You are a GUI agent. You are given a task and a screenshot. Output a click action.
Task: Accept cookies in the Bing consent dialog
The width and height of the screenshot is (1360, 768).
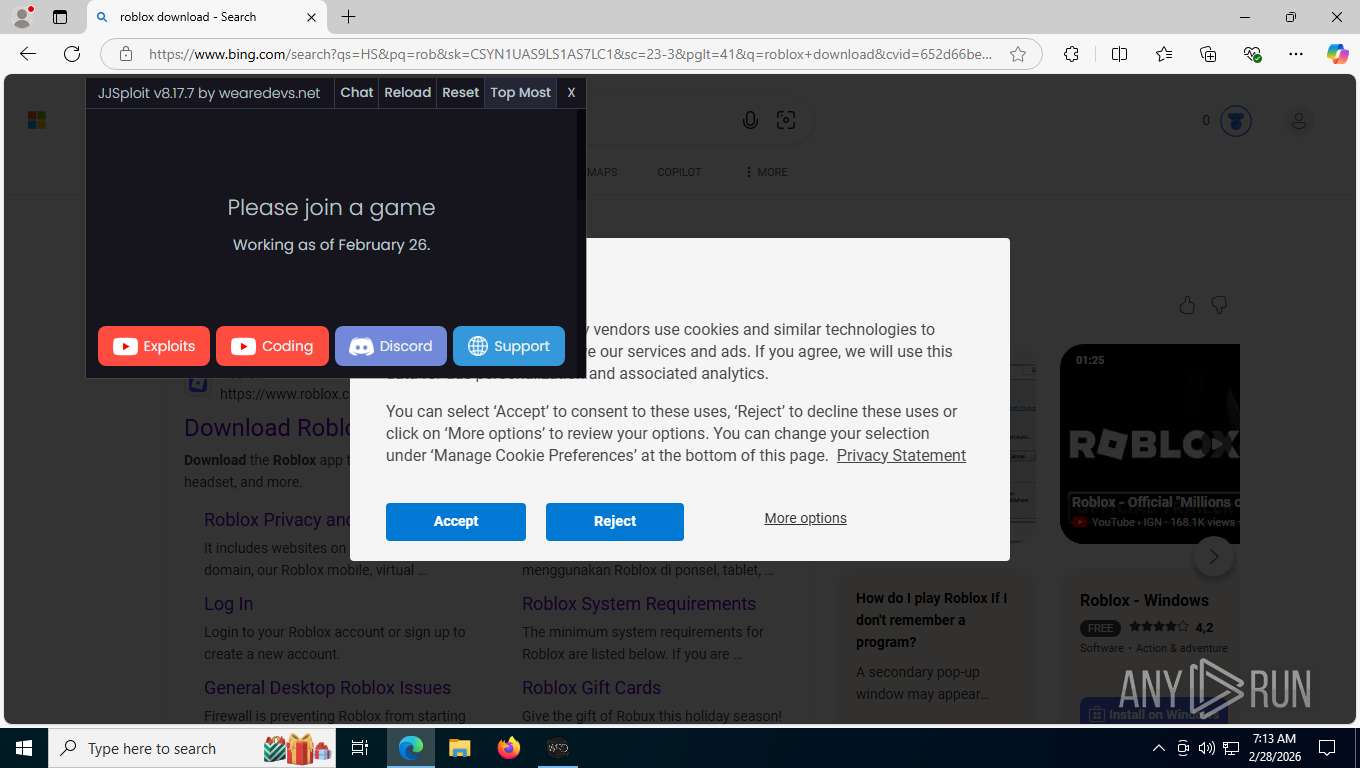pyautogui.click(x=456, y=521)
